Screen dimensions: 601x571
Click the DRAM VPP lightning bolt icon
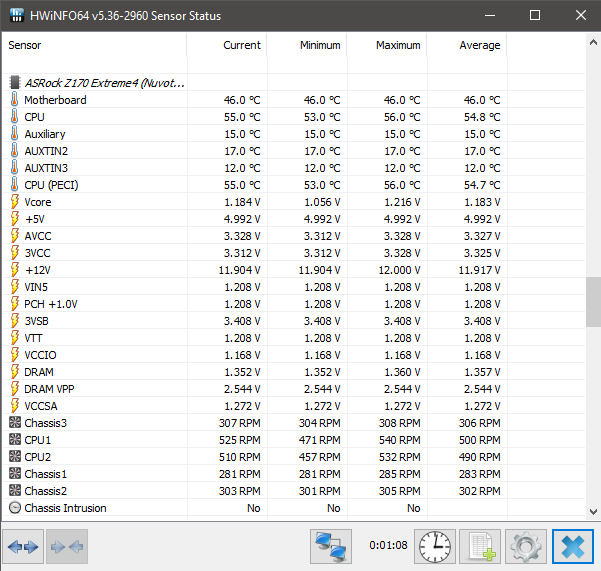pos(15,389)
